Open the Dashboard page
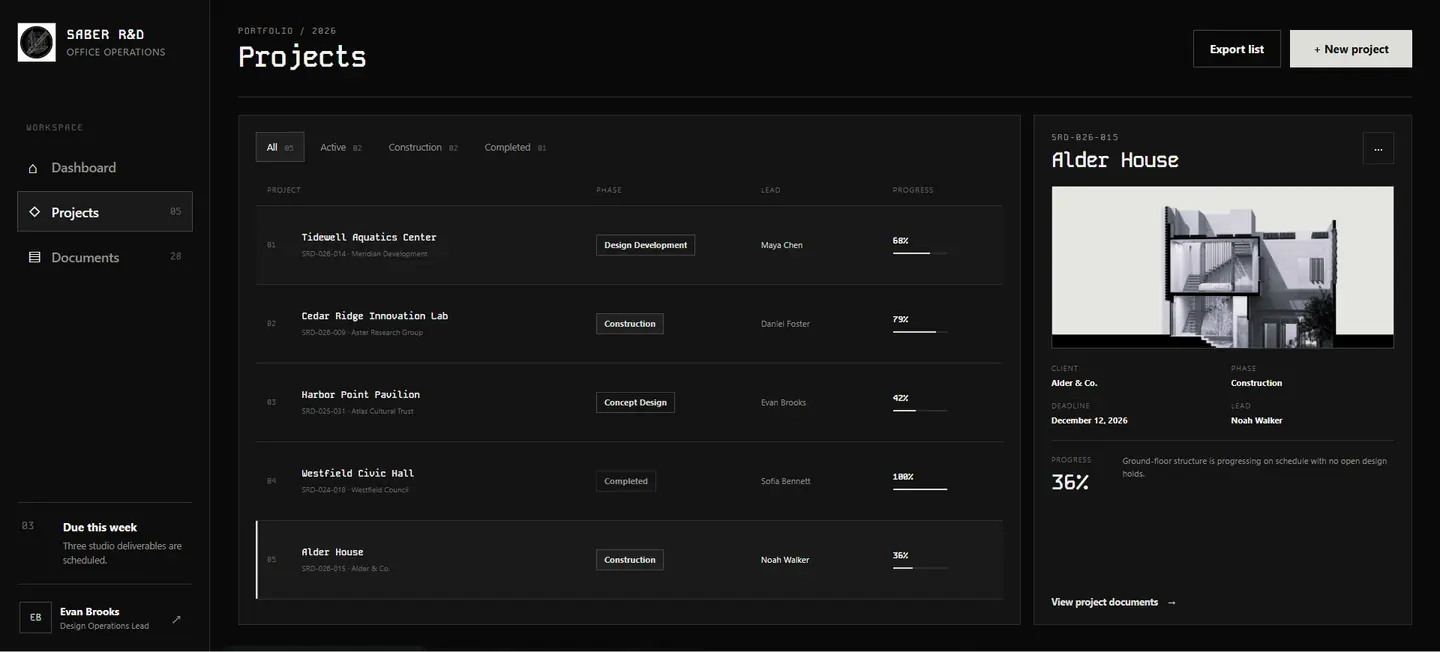The width and height of the screenshot is (1440, 652). click(x=105, y=168)
